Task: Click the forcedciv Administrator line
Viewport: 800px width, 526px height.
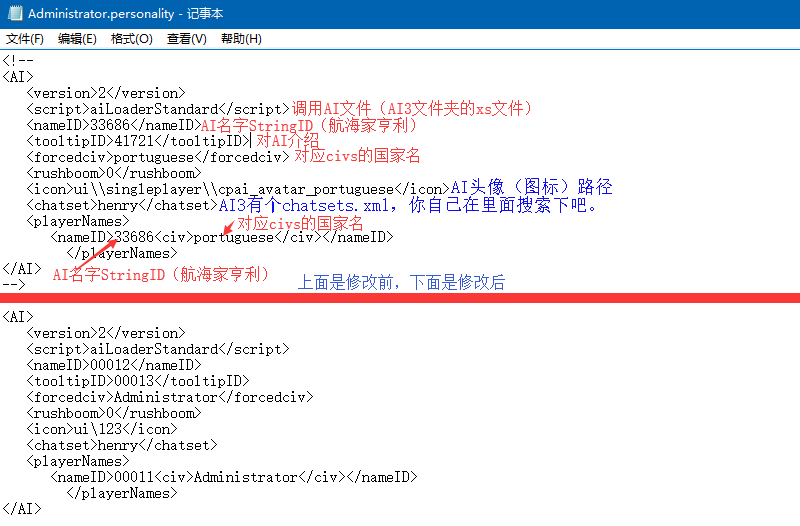Action: tap(170, 397)
